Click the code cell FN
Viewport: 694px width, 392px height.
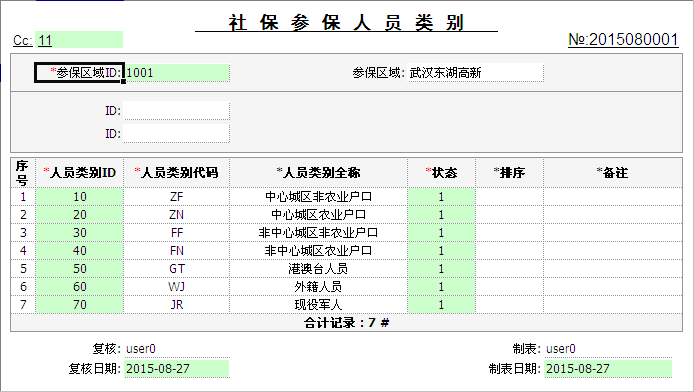177,251
